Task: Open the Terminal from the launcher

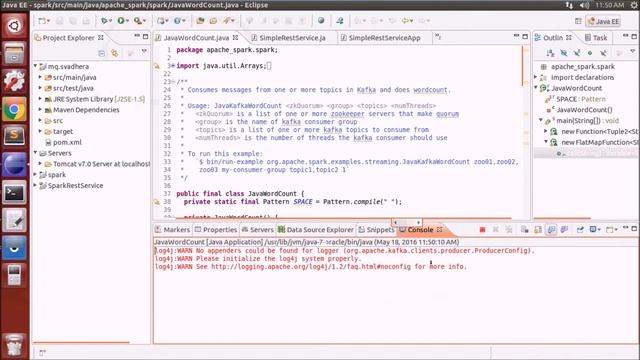Action: tap(14, 192)
